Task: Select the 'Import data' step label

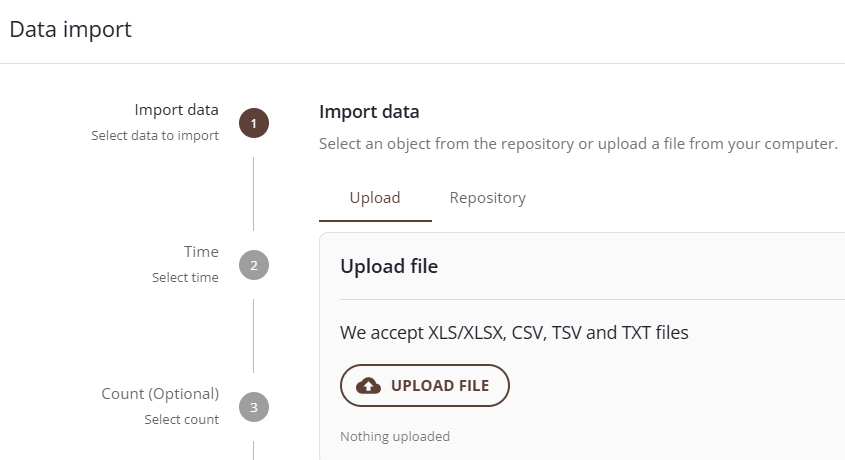Action: pyautogui.click(x=176, y=110)
